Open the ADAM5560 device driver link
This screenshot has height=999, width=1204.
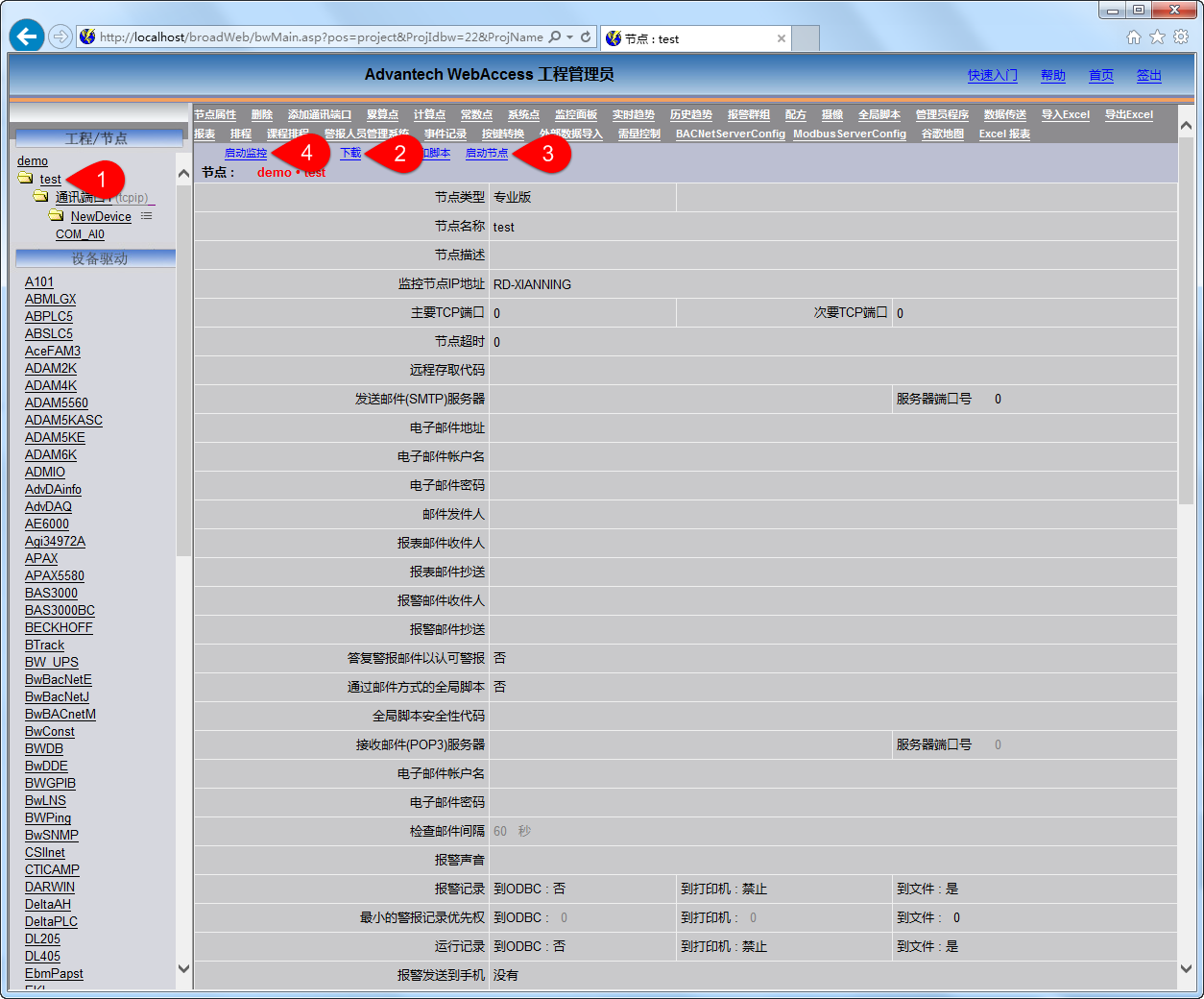pos(56,403)
